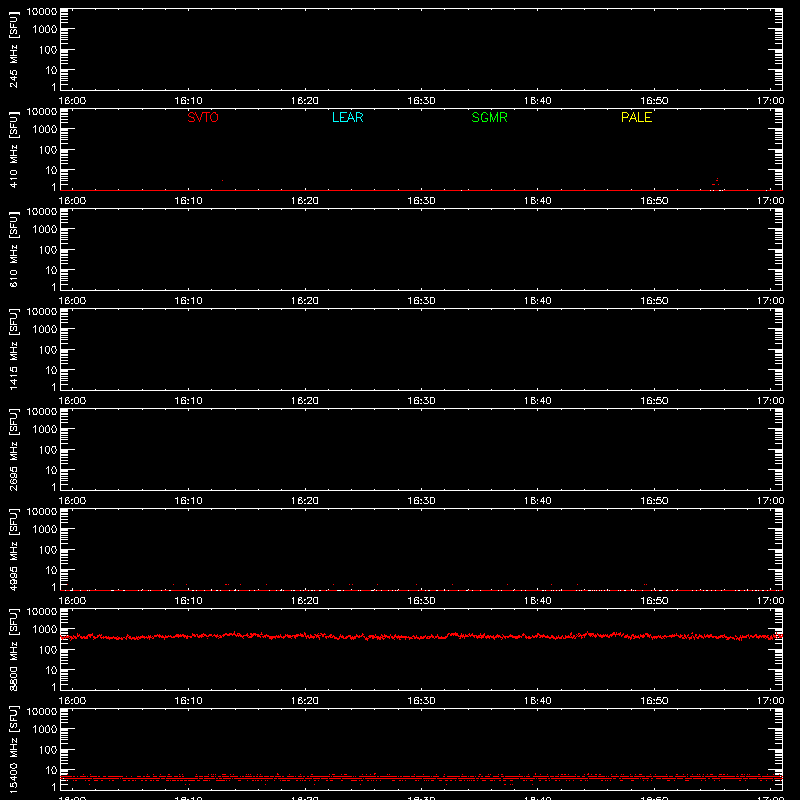The image size is (800, 800).
Task: Click 16:30 time label under 245 MHz panel
Action: point(421,101)
